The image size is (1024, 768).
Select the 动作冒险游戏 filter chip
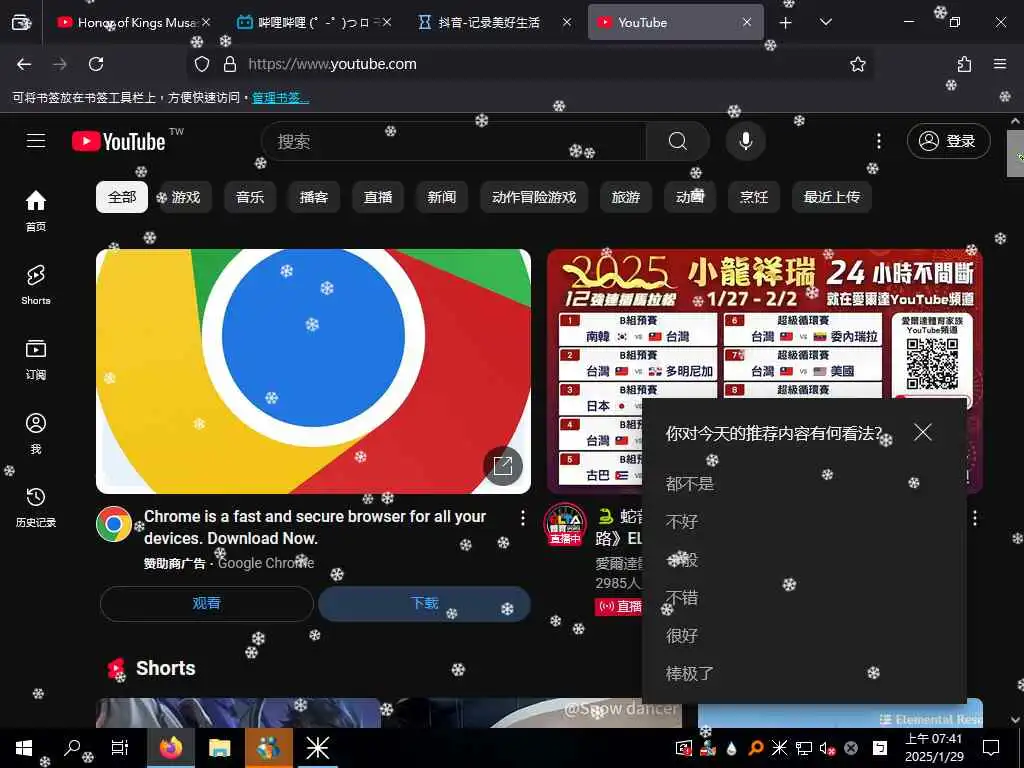534,197
